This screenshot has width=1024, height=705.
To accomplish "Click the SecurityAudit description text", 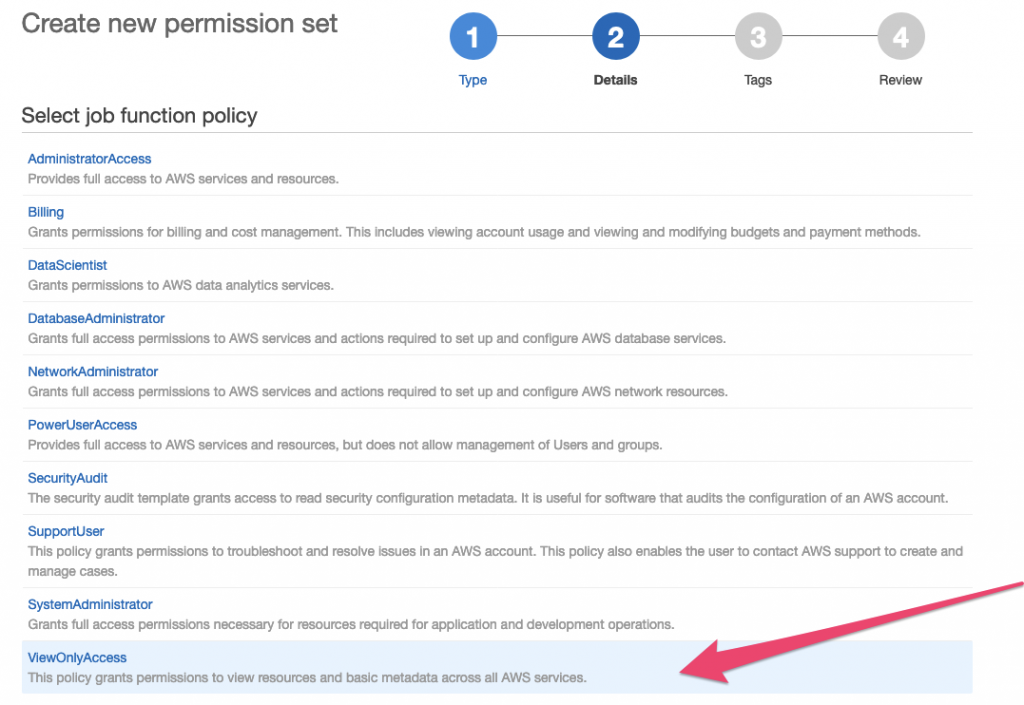I will [x=487, y=498].
